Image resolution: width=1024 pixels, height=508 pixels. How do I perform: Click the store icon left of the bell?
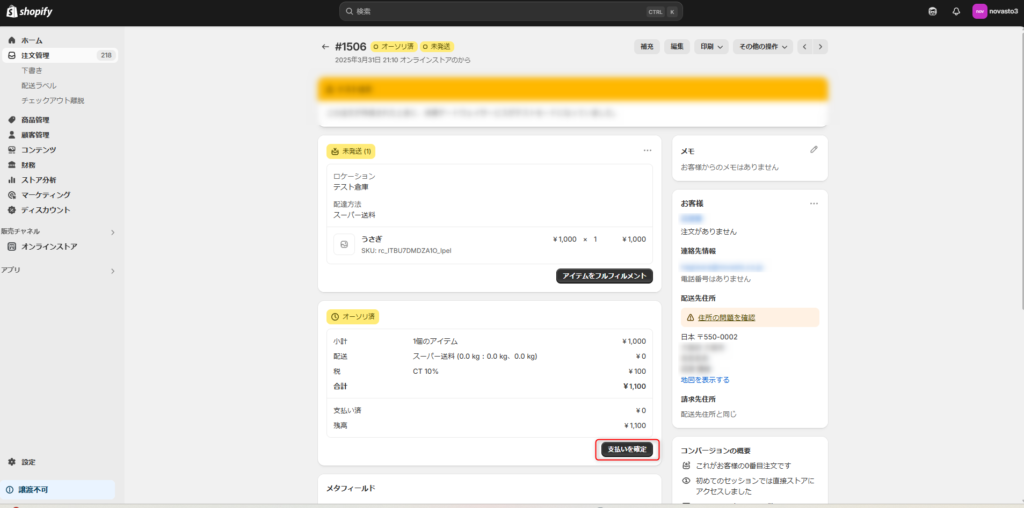(x=933, y=11)
